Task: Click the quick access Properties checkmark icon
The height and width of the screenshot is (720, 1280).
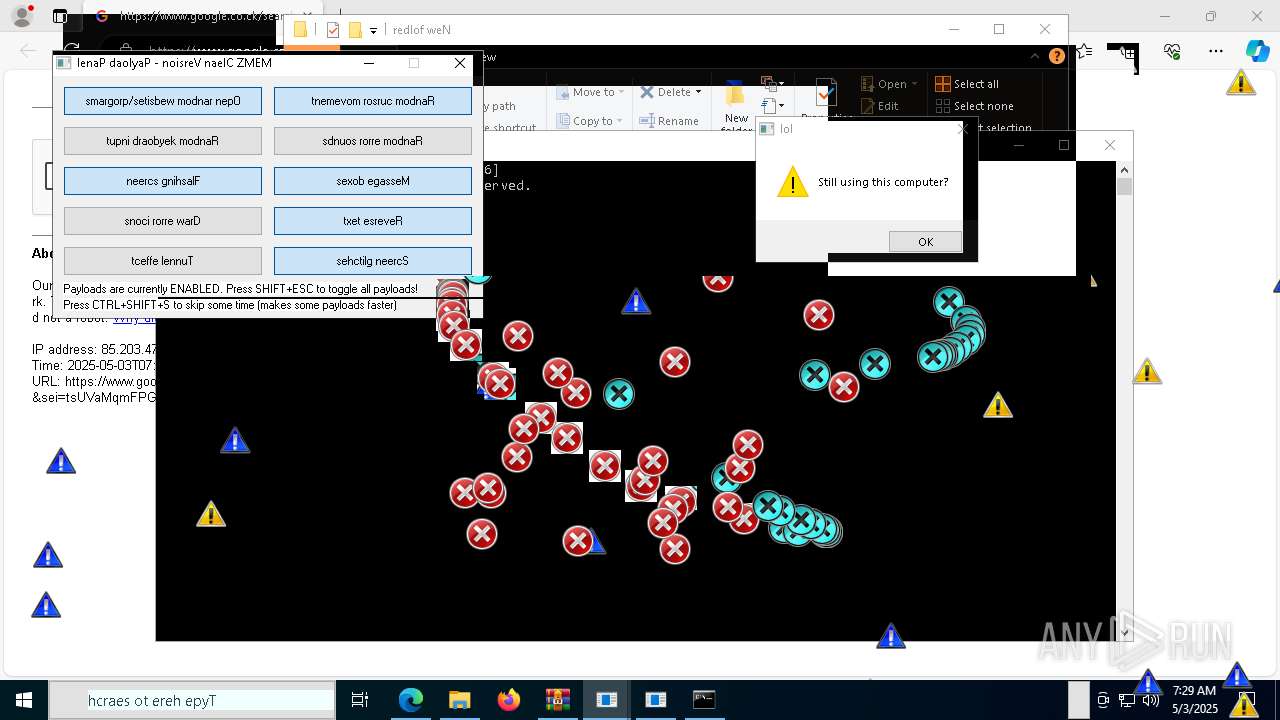Action: tap(333, 30)
